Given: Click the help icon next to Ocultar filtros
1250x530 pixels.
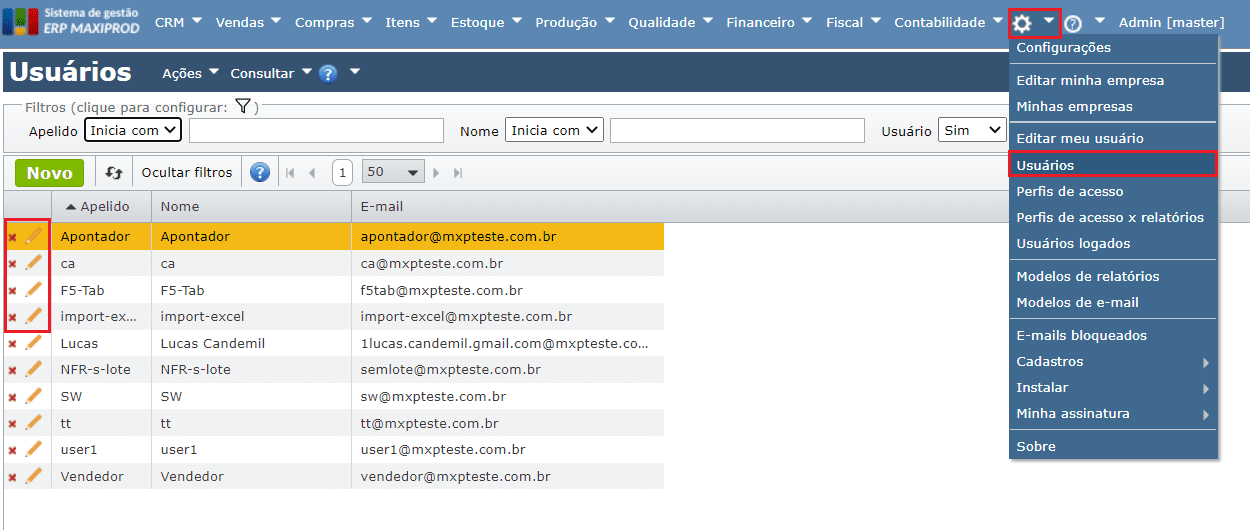Looking at the screenshot, I should click(260, 172).
